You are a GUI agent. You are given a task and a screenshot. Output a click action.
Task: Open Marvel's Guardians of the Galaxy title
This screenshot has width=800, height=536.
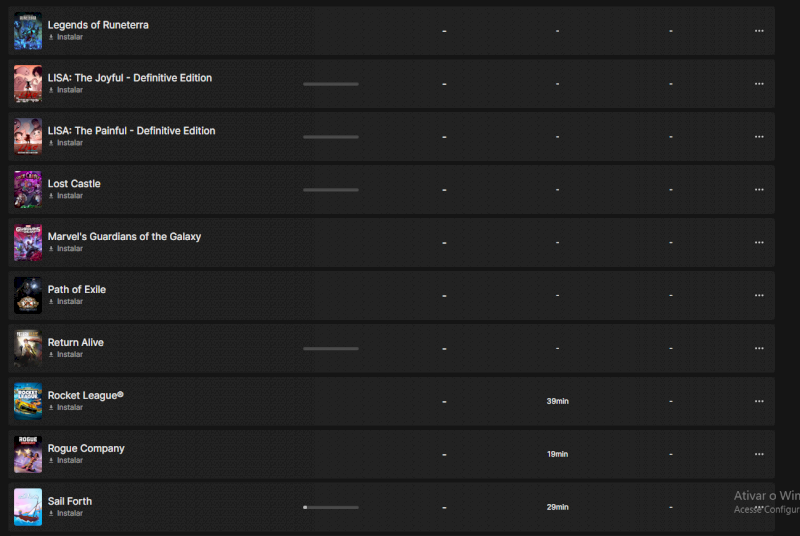124,237
